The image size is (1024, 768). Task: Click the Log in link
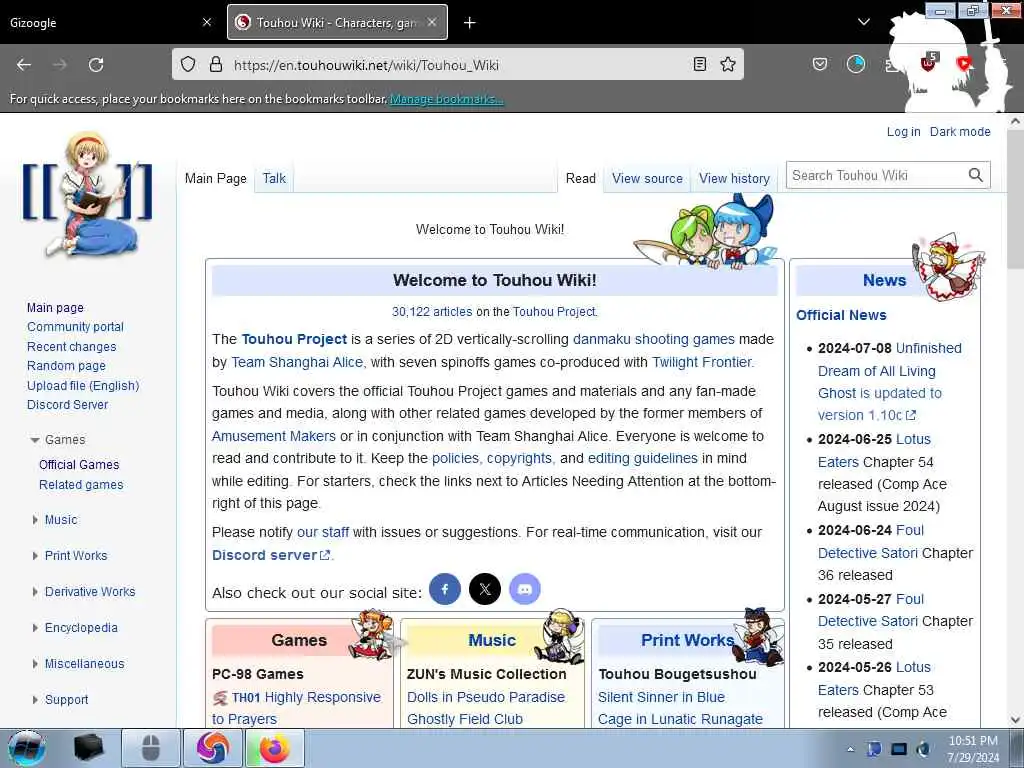(x=903, y=132)
